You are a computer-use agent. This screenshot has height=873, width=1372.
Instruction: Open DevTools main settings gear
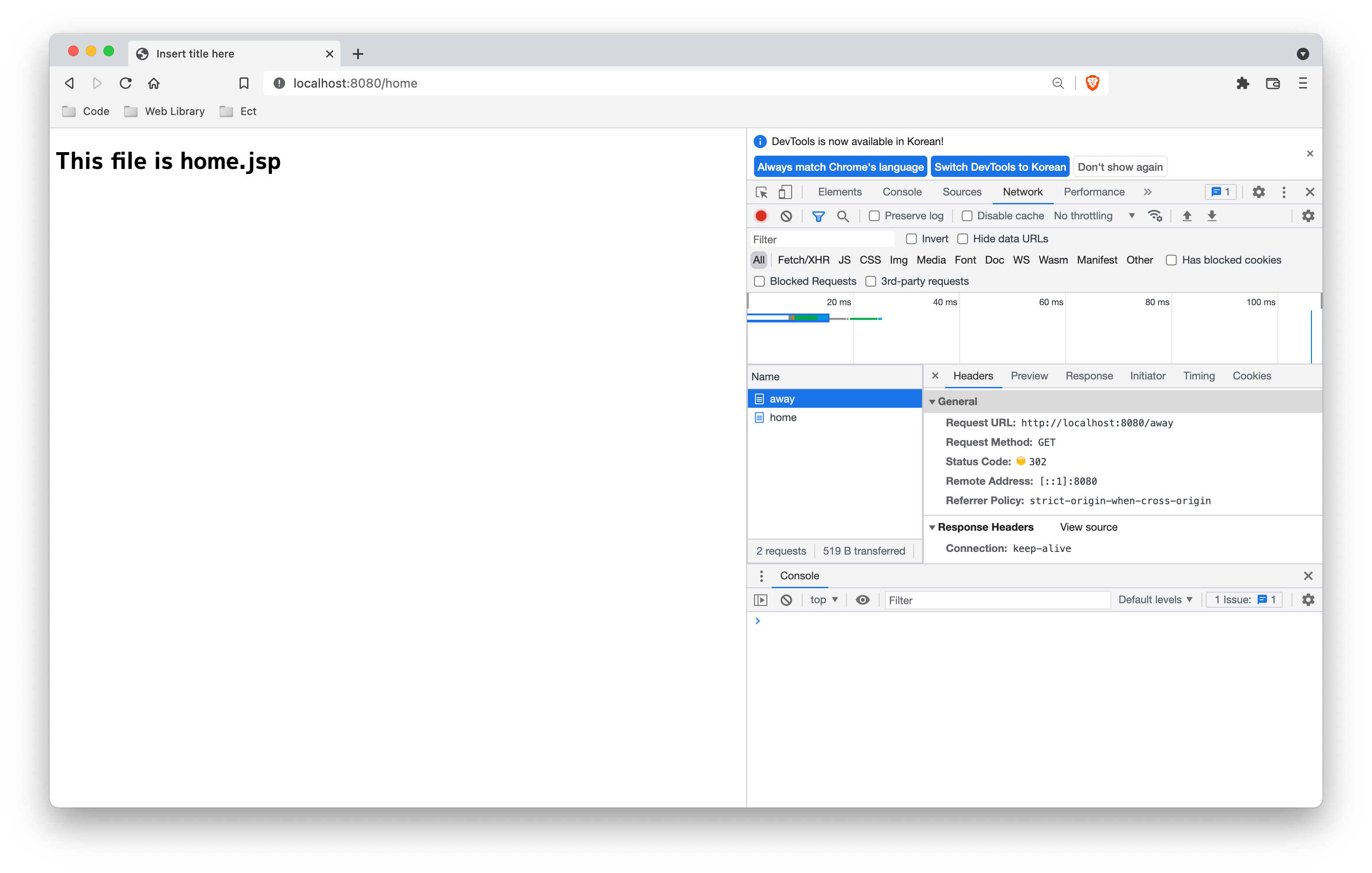click(1258, 192)
